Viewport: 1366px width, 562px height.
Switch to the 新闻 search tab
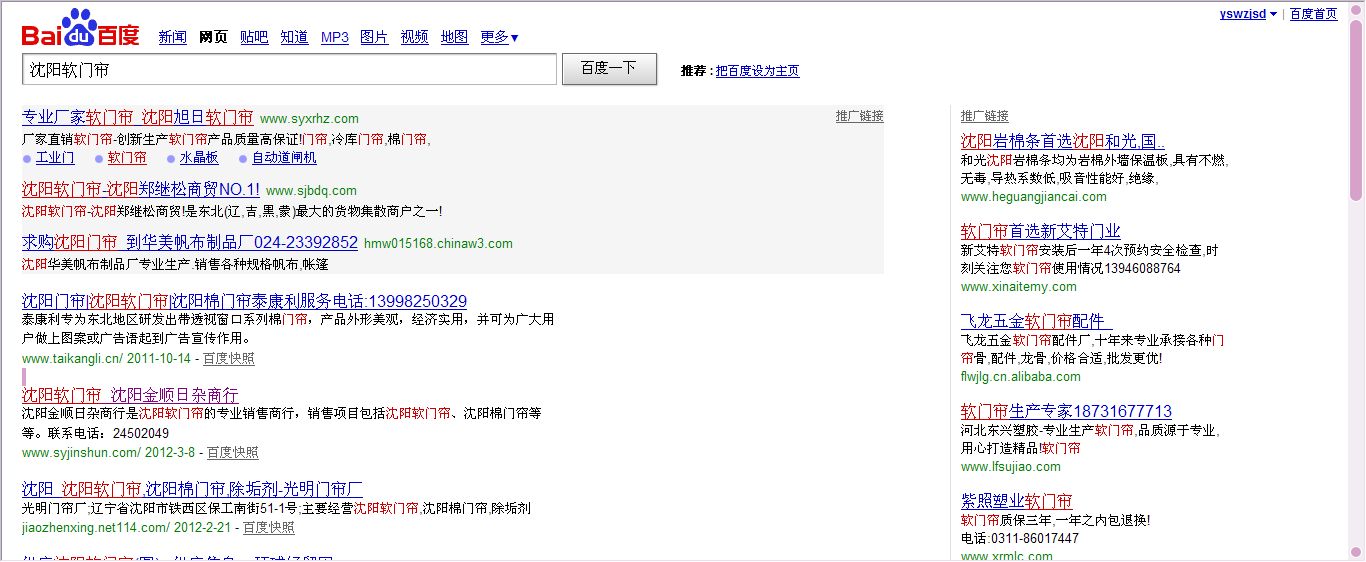[172, 38]
